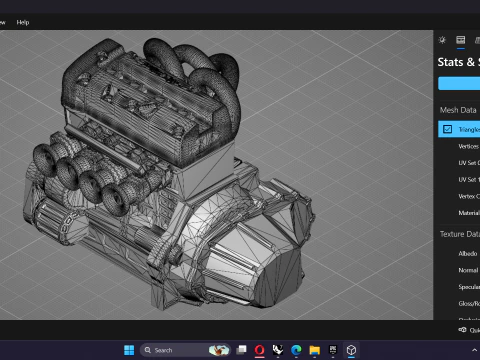This screenshot has height=360, width=480.
Task: Select the Specular texture data option
Action: [469, 287]
